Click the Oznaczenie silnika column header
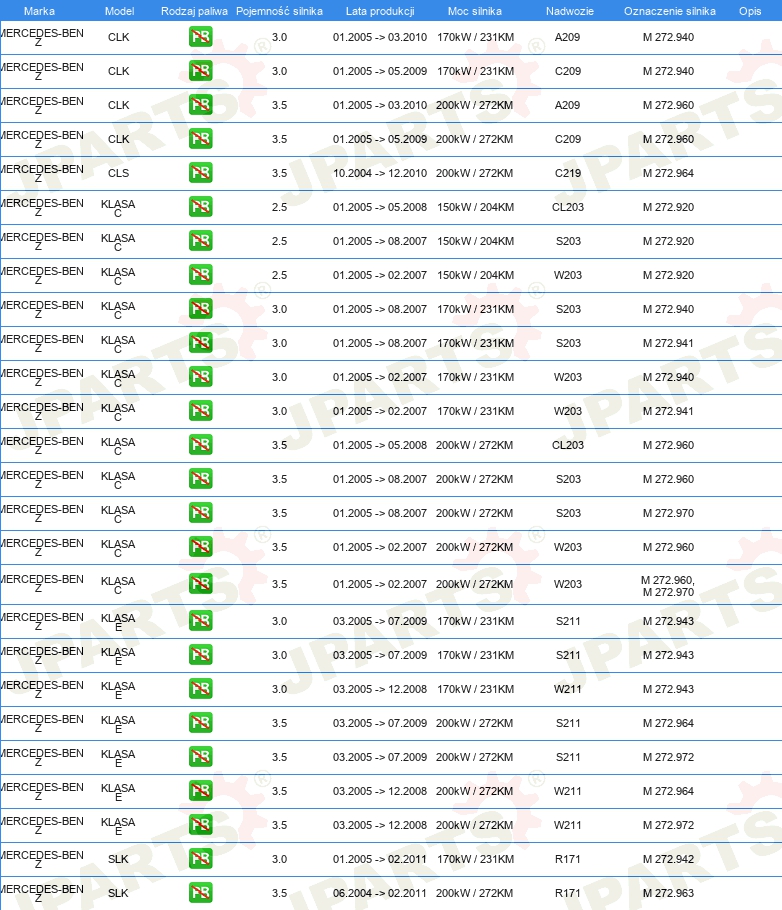 [669, 11]
